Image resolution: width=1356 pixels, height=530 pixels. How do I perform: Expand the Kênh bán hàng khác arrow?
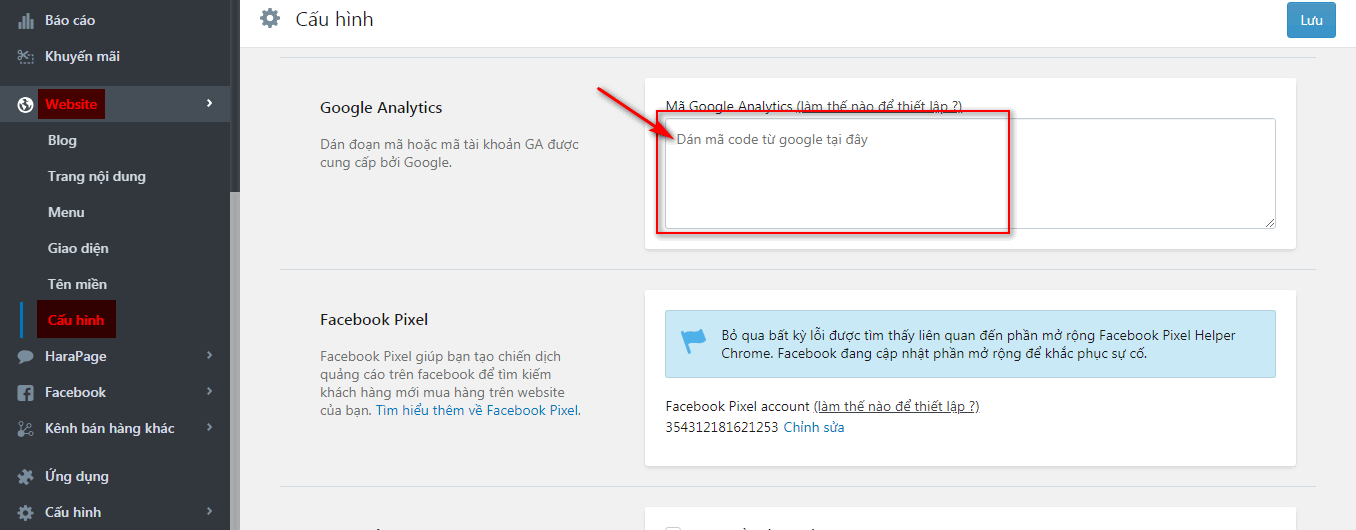[x=209, y=427]
